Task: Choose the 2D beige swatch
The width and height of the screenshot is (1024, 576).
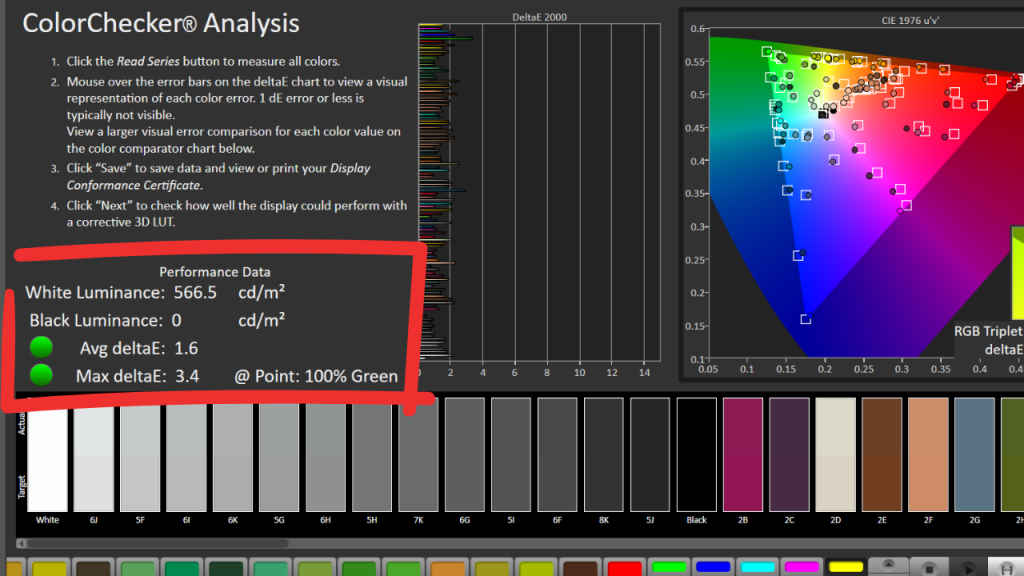Action: click(x=835, y=455)
